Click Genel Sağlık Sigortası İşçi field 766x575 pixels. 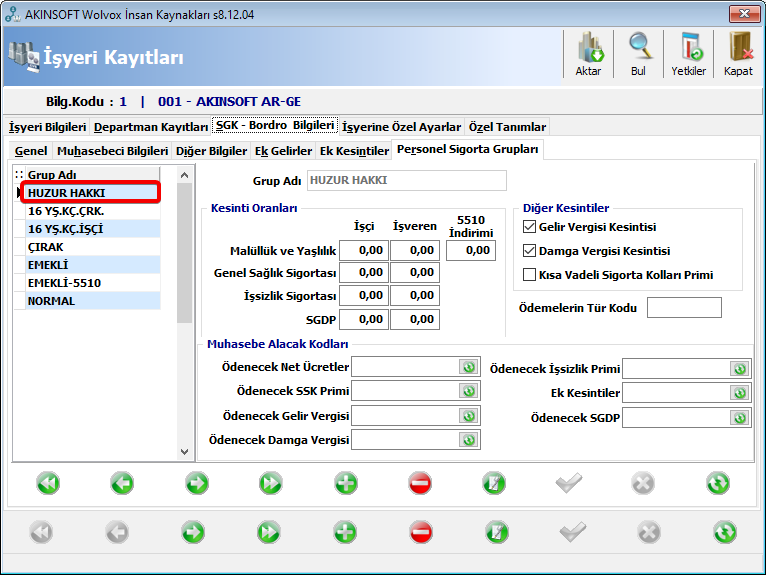364,273
